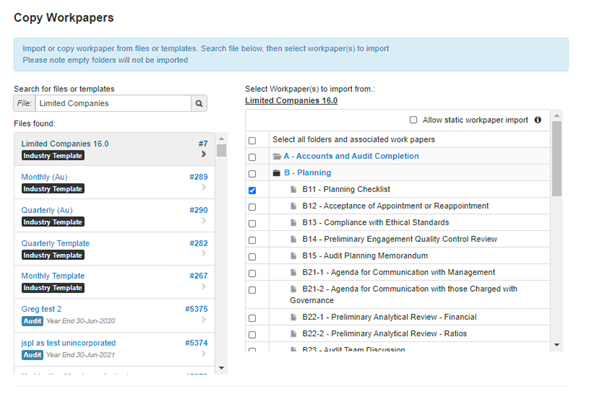Open chevron for Greg test 2 file
The image size is (602, 394).
[x=203, y=320]
